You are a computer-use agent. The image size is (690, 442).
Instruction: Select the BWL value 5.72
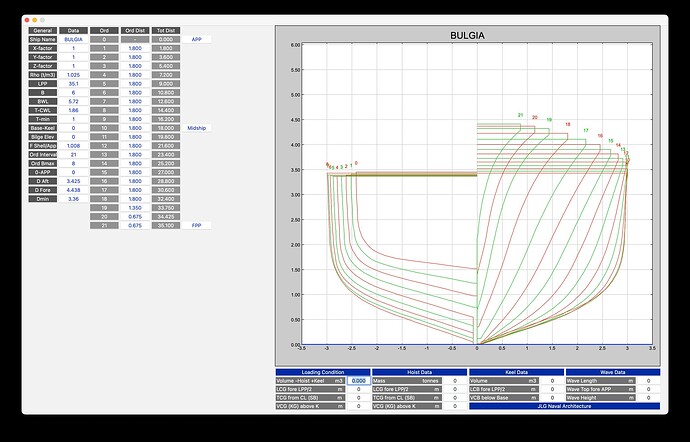tap(73, 101)
